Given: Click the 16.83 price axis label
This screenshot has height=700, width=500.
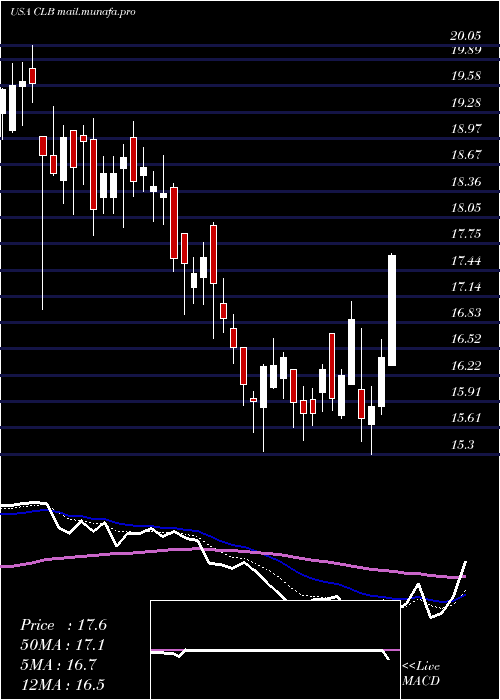Looking at the screenshot, I should [466, 313].
